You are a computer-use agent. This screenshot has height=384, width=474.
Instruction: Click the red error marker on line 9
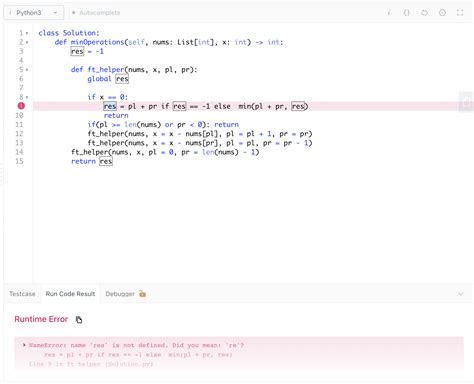(21, 106)
